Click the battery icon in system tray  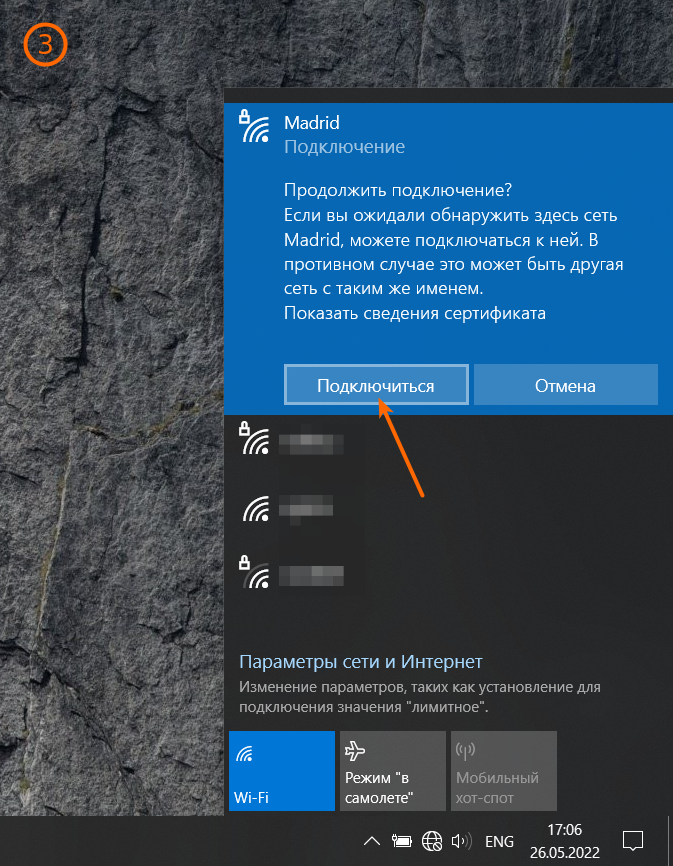(x=402, y=840)
